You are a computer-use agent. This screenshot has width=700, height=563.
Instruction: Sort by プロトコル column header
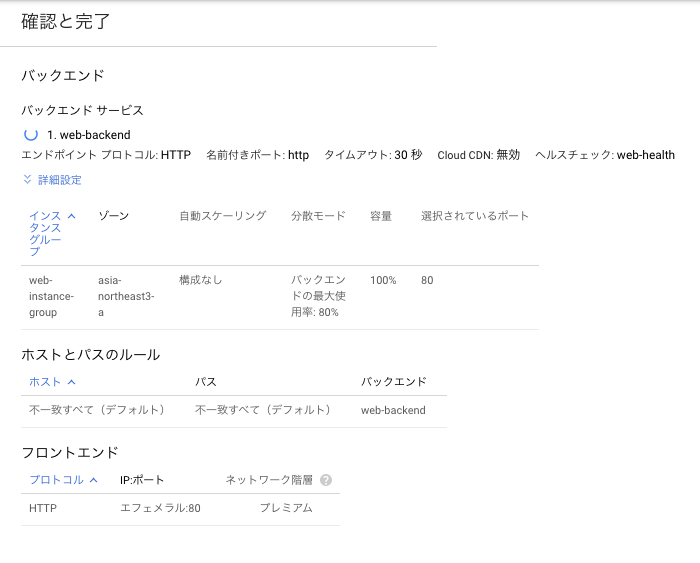coord(56,480)
